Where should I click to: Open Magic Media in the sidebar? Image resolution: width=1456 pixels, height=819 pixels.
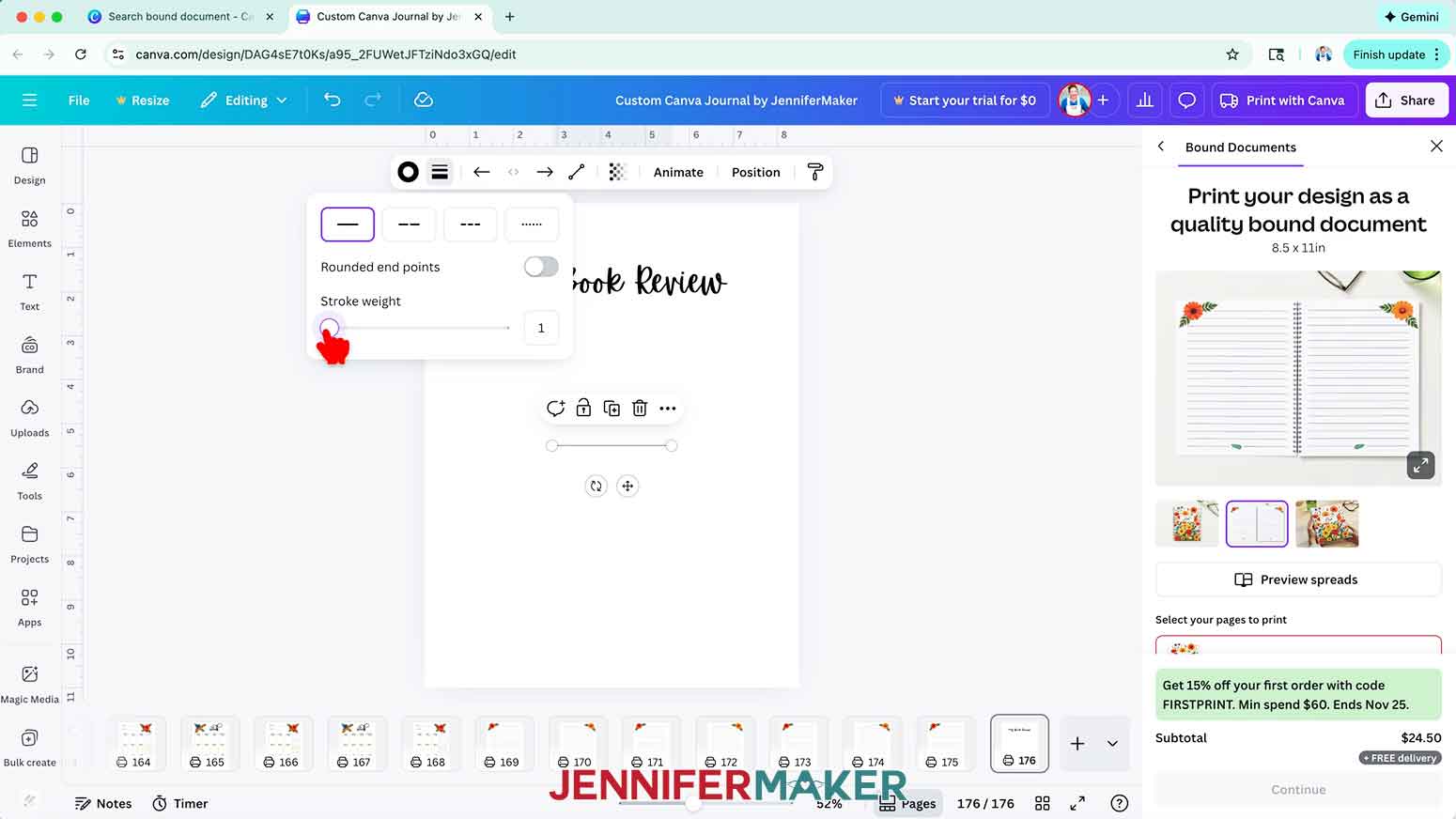pyautogui.click(x=30, y=684)
